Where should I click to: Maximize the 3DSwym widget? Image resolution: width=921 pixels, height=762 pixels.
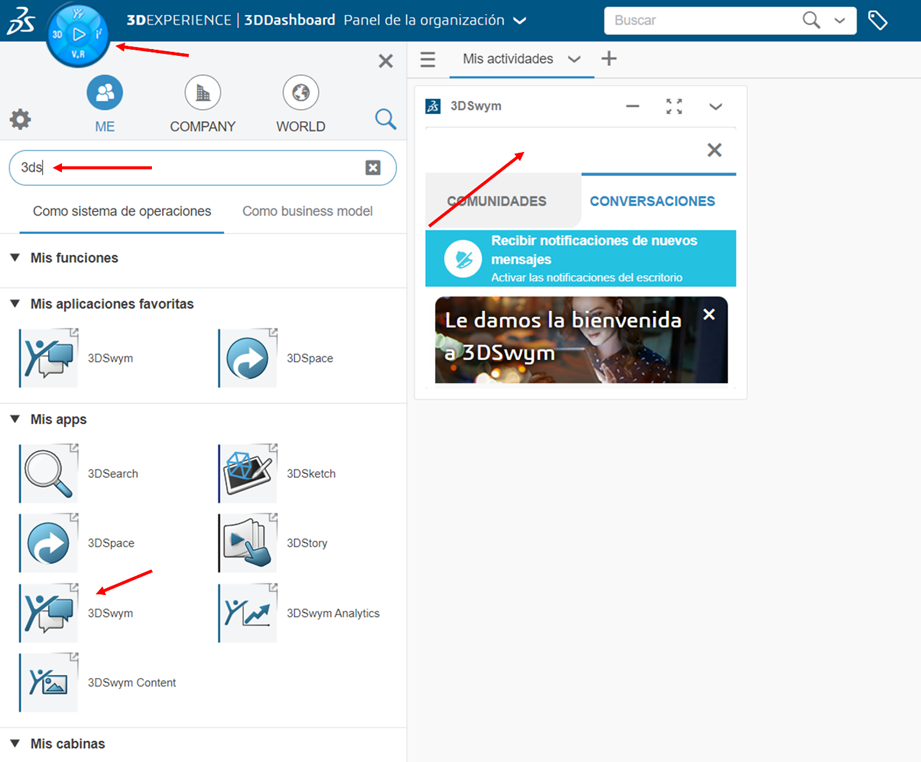[674, 106]
